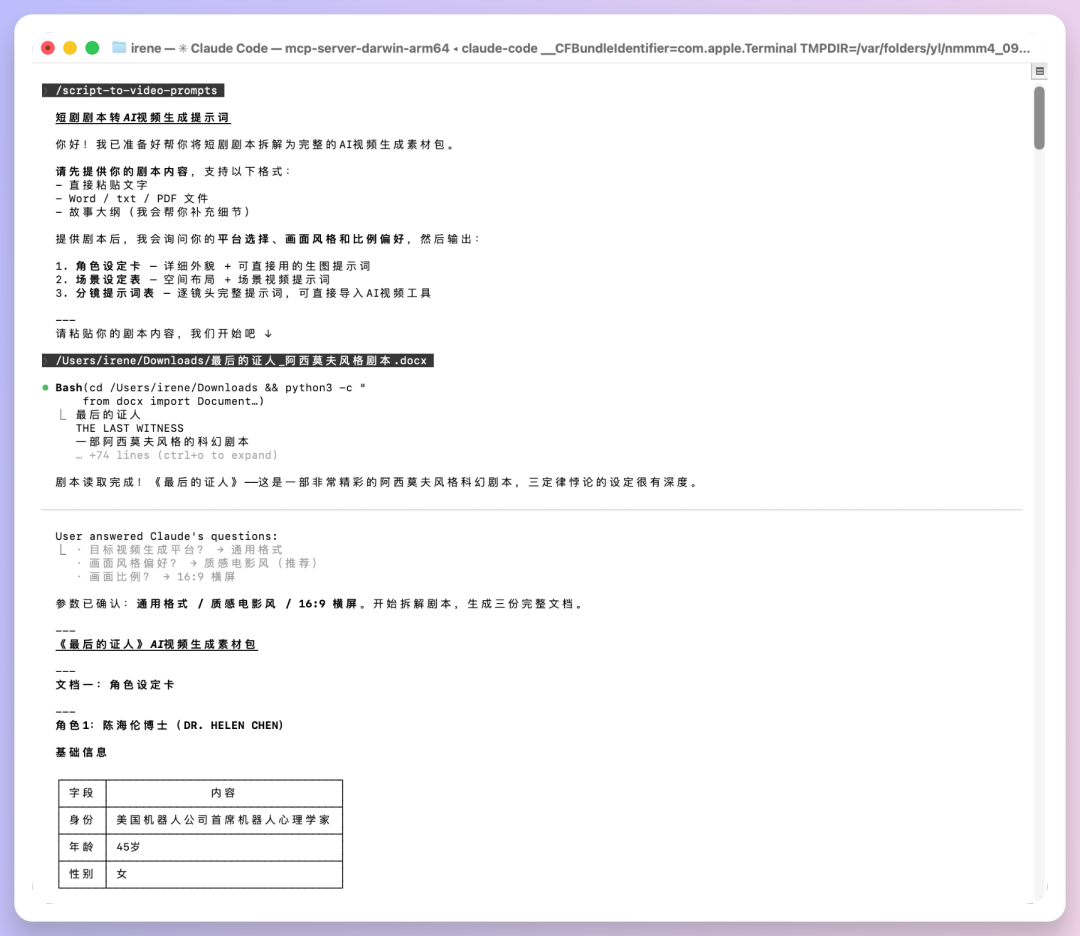1080x936 pixels.
Task: Click the line 剧本读取完成！
Action: [x=377, y=483]
